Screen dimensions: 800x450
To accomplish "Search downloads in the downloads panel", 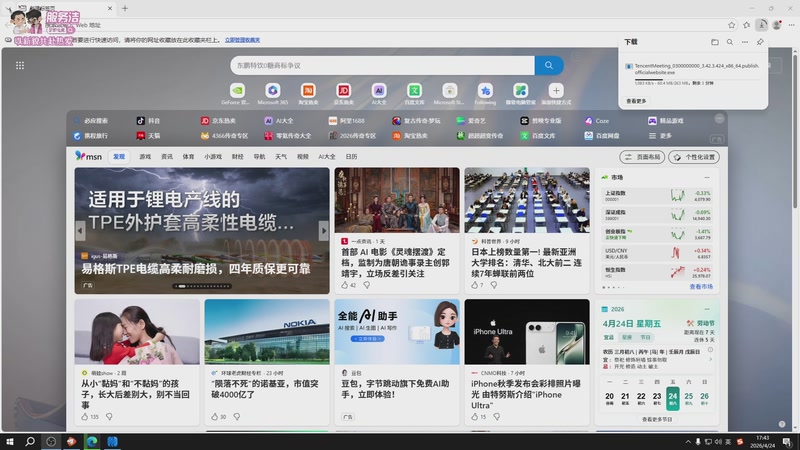I will tap(730, 42).
